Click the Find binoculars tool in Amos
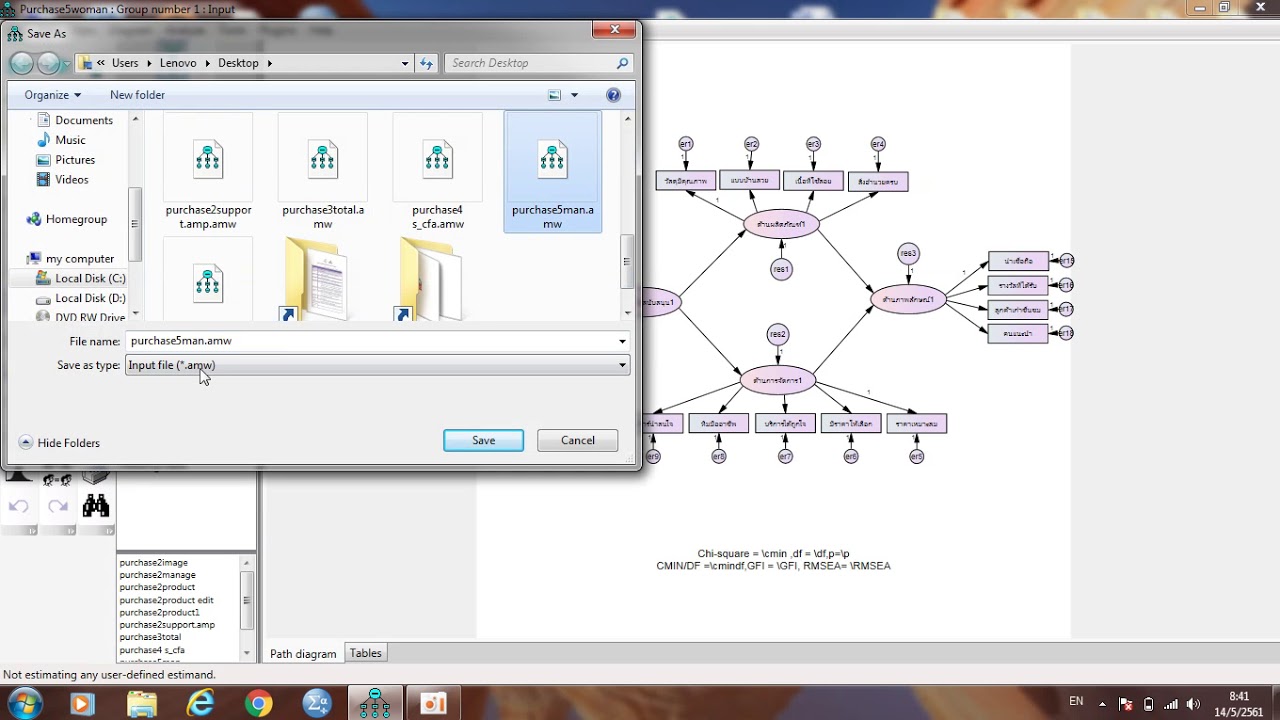The image size is (1280, 720). 96,506
